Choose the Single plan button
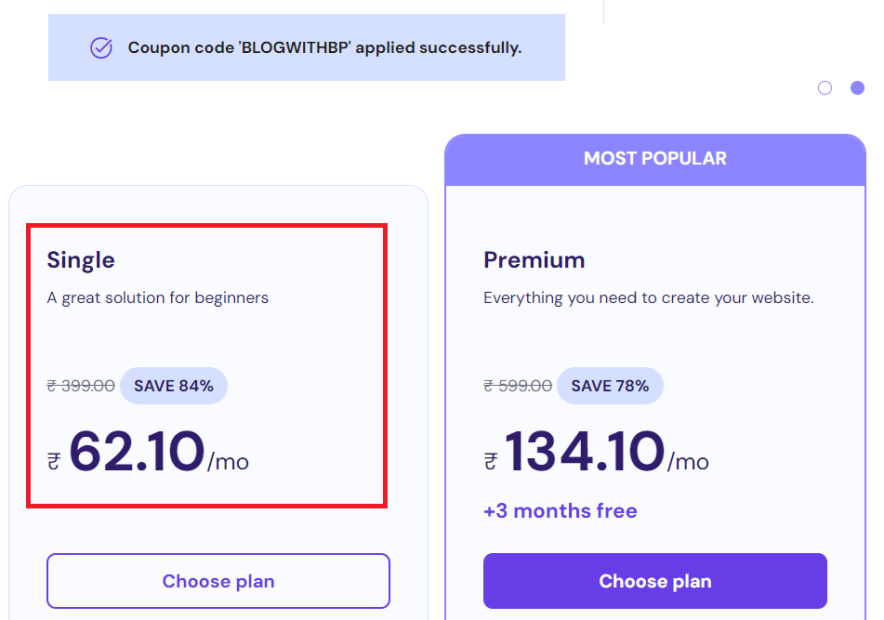This screenshot has height=620, width=884. (218, 581)
